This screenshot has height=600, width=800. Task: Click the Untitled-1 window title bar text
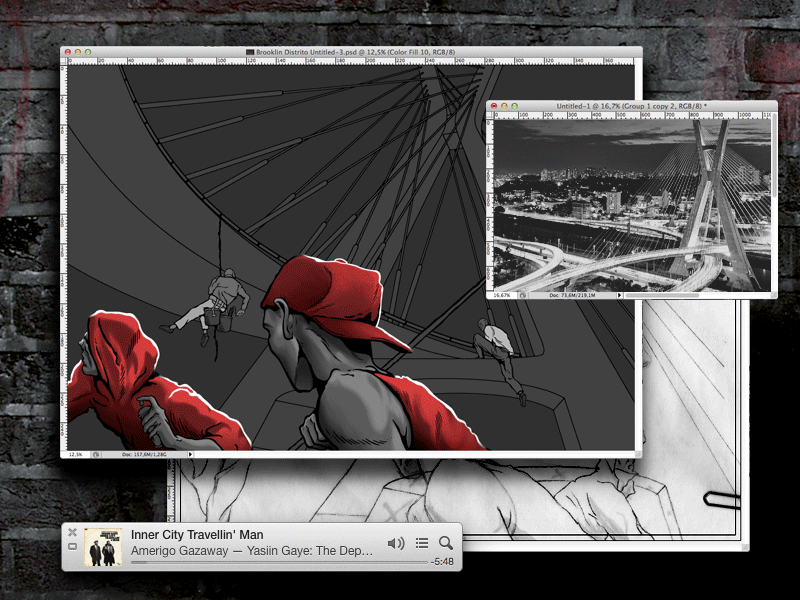(x=632, y=106)
